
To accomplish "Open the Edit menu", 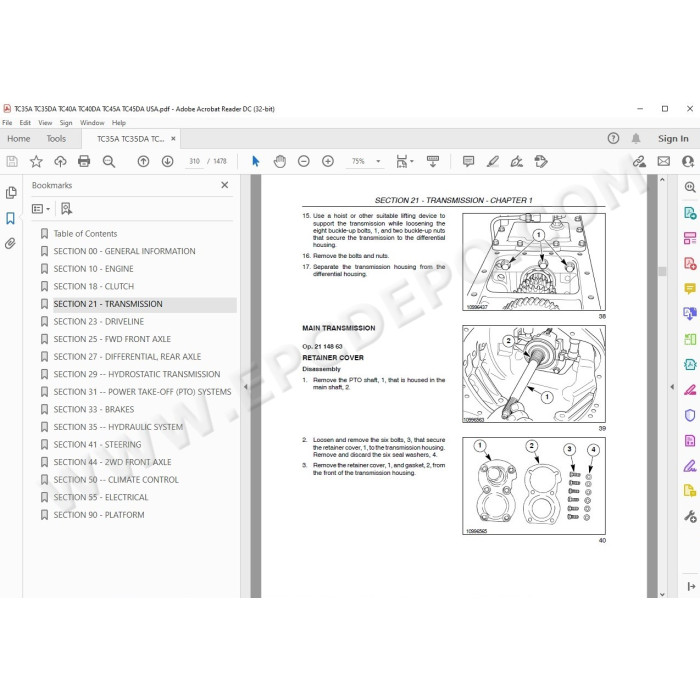I will 25,123.
